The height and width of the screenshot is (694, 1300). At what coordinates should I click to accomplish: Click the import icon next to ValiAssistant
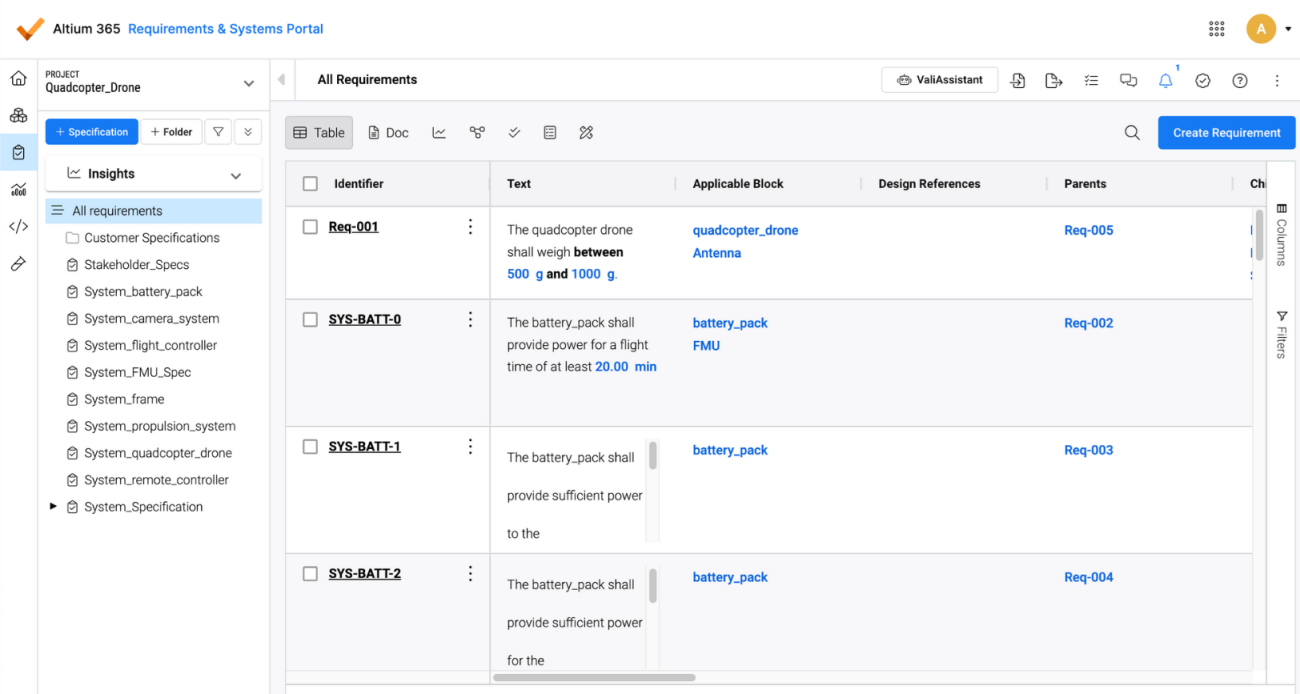[1018, 81]
